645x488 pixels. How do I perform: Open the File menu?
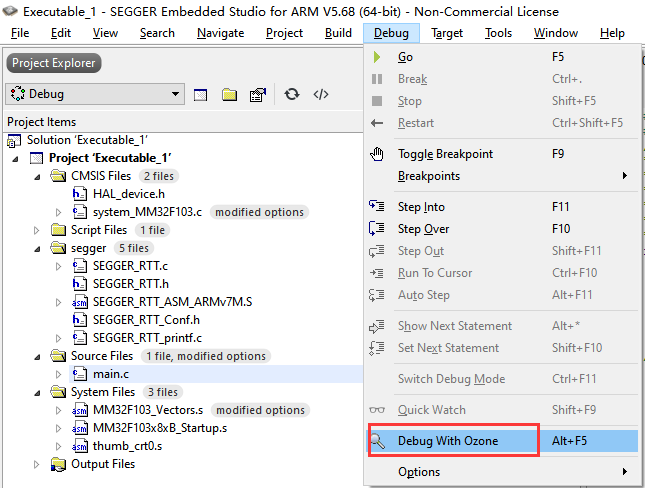20,33
